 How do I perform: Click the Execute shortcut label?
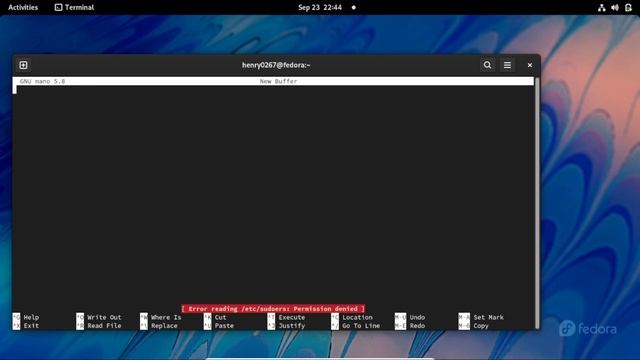[292, 317]
